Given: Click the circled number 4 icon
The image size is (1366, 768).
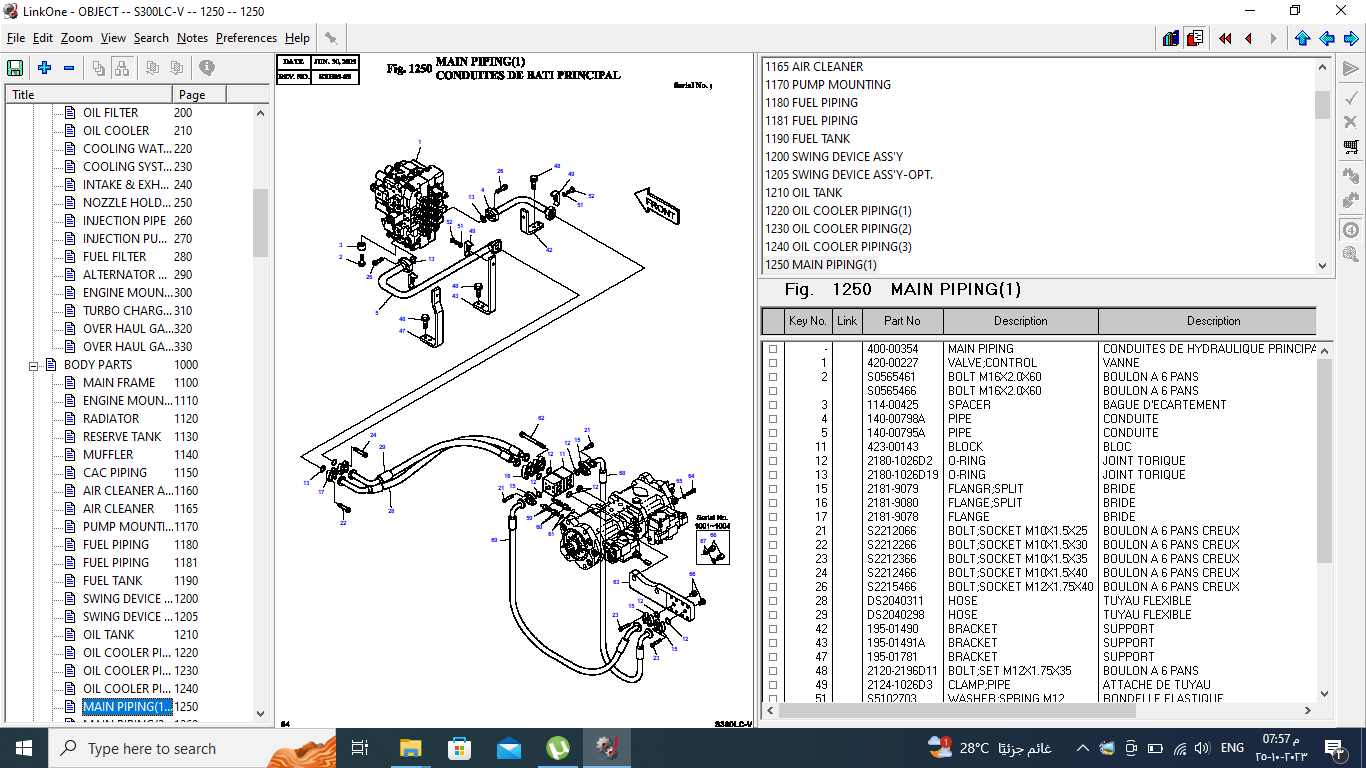Looking at the screenshot, I should [x=1351, y=229].
